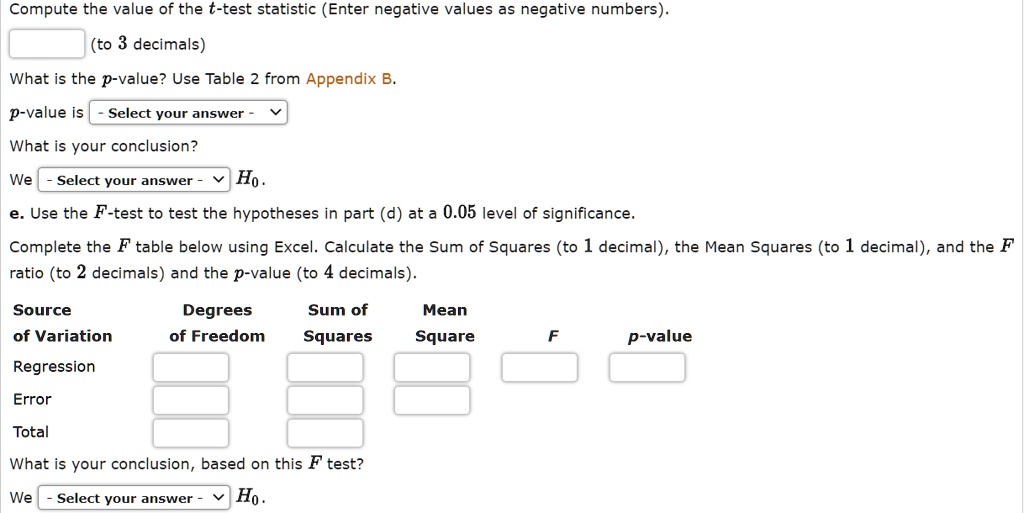
Task: Click the Error Sum of Squares field
Action: point(325,401)
